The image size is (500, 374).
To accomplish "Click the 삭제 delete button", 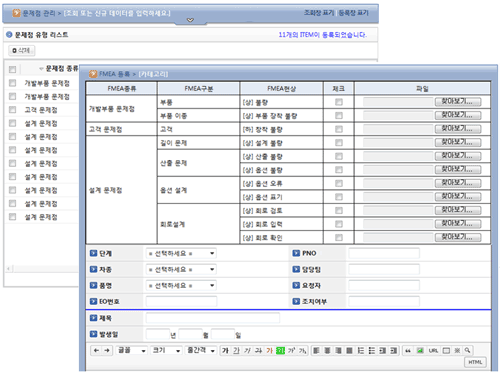I will [x=21, y=50].
